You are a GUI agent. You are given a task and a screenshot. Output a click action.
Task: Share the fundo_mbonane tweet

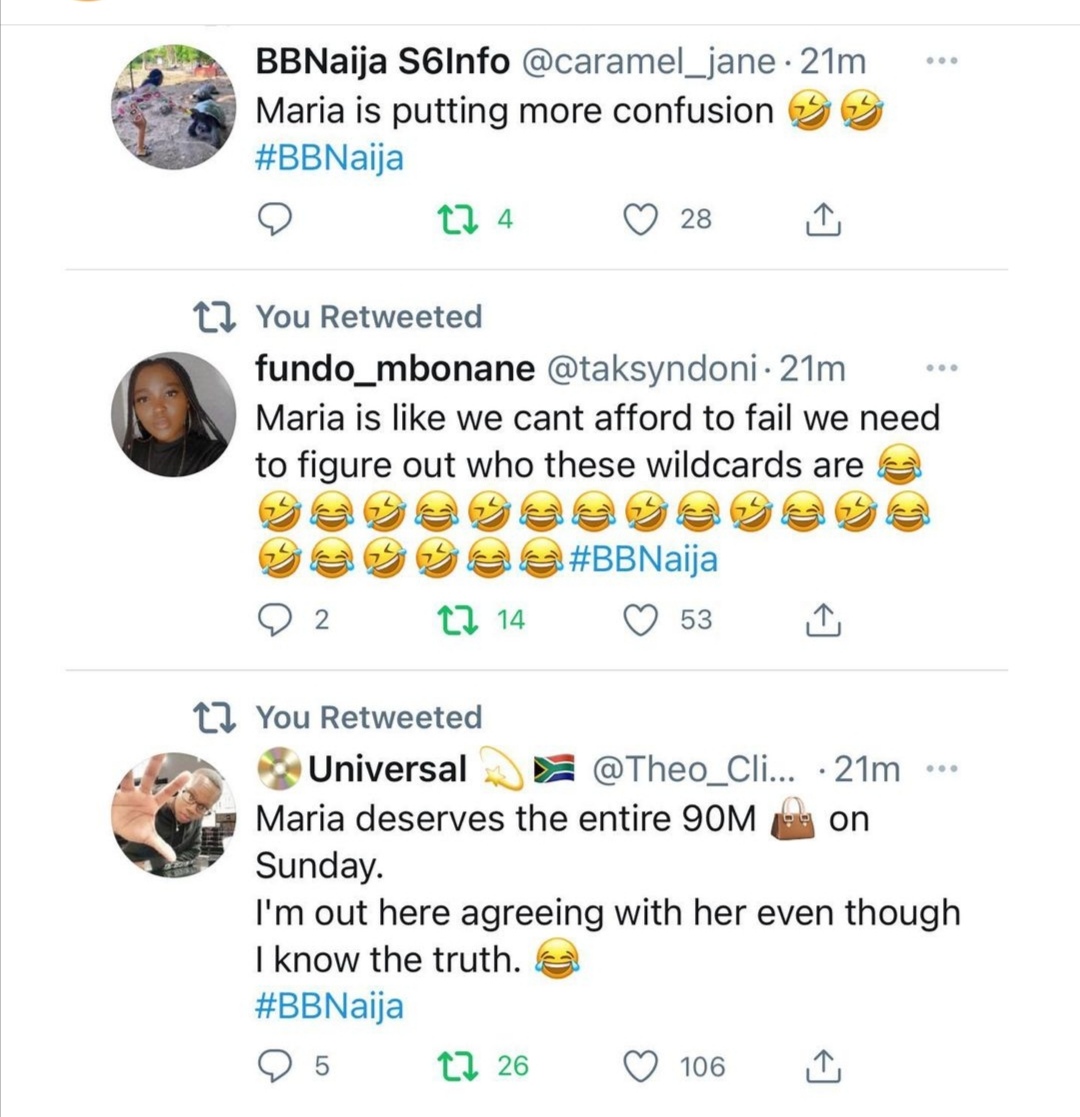823,620
